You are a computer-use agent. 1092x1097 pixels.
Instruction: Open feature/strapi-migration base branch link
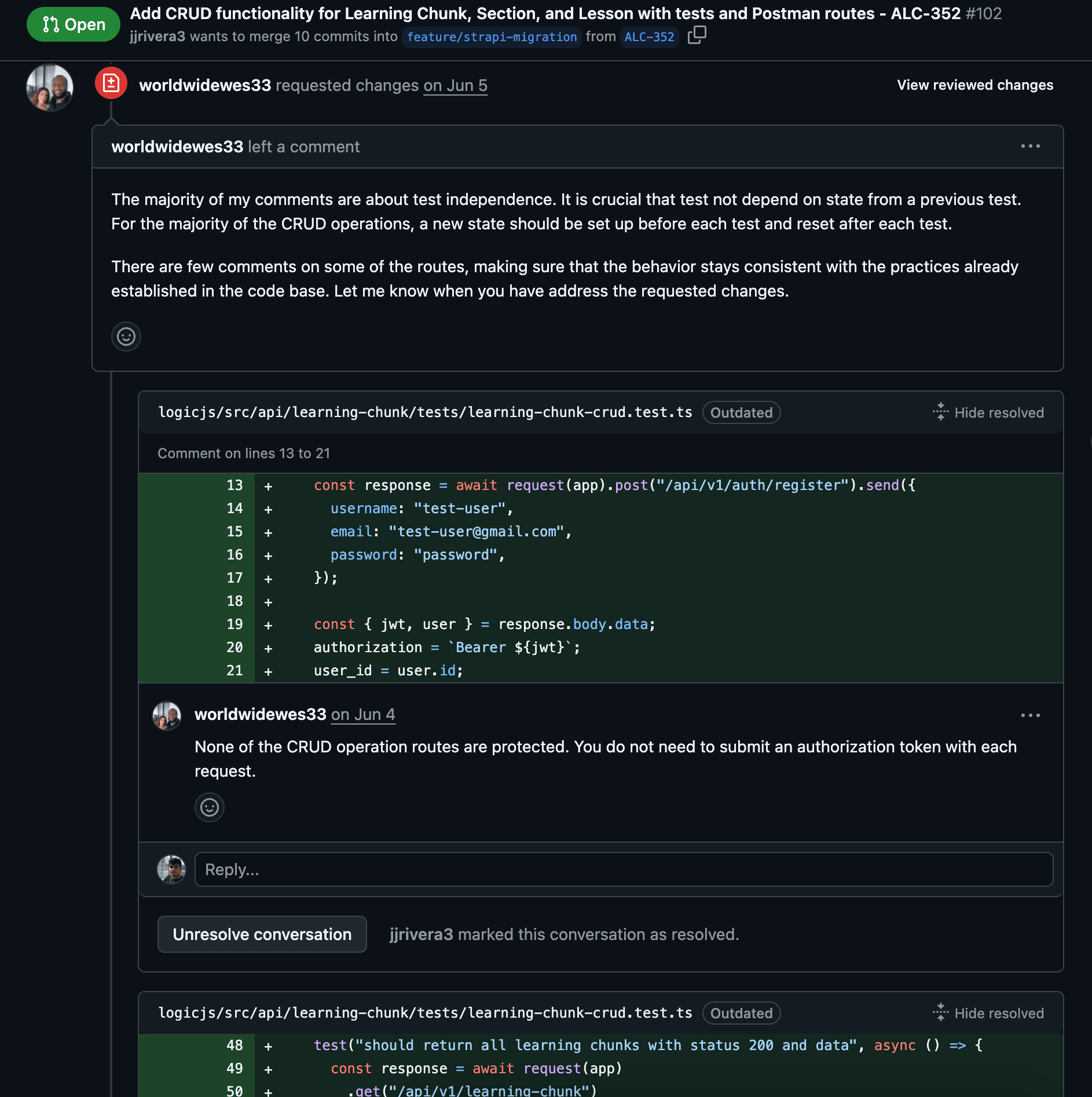pos(492,37)
